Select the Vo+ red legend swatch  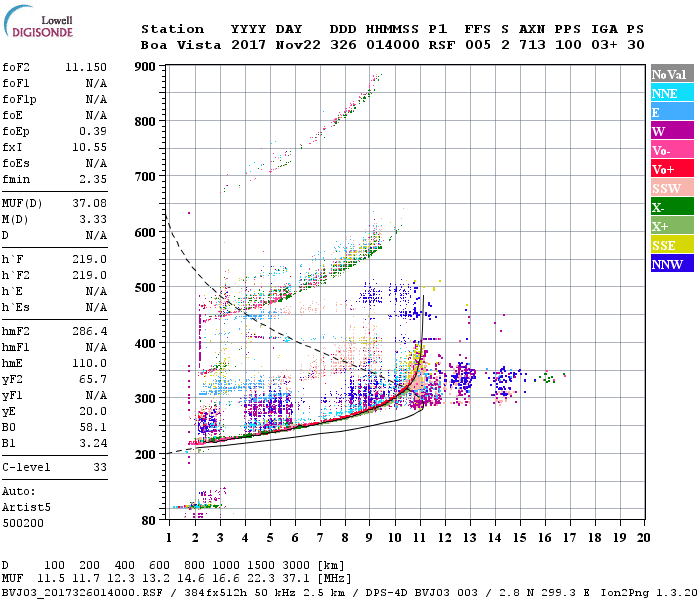pyautogui.click(x=672, y=169)
